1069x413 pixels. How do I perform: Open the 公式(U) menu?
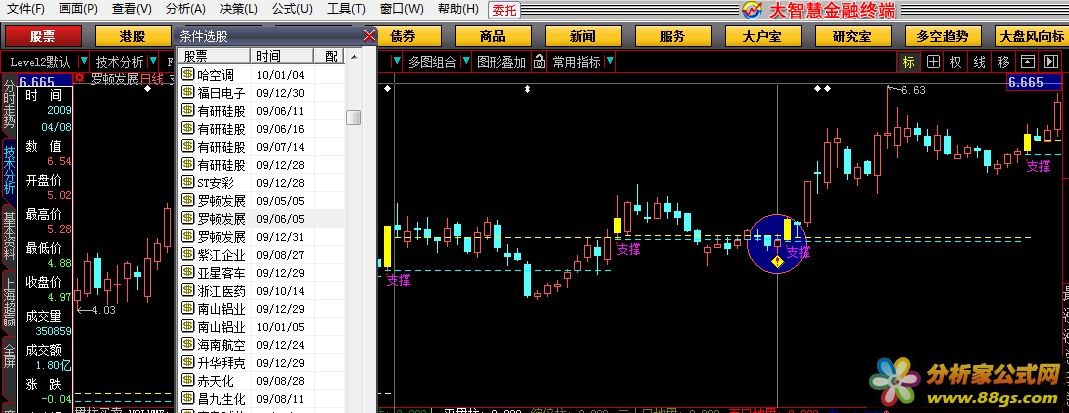click(x=292, y=10)
